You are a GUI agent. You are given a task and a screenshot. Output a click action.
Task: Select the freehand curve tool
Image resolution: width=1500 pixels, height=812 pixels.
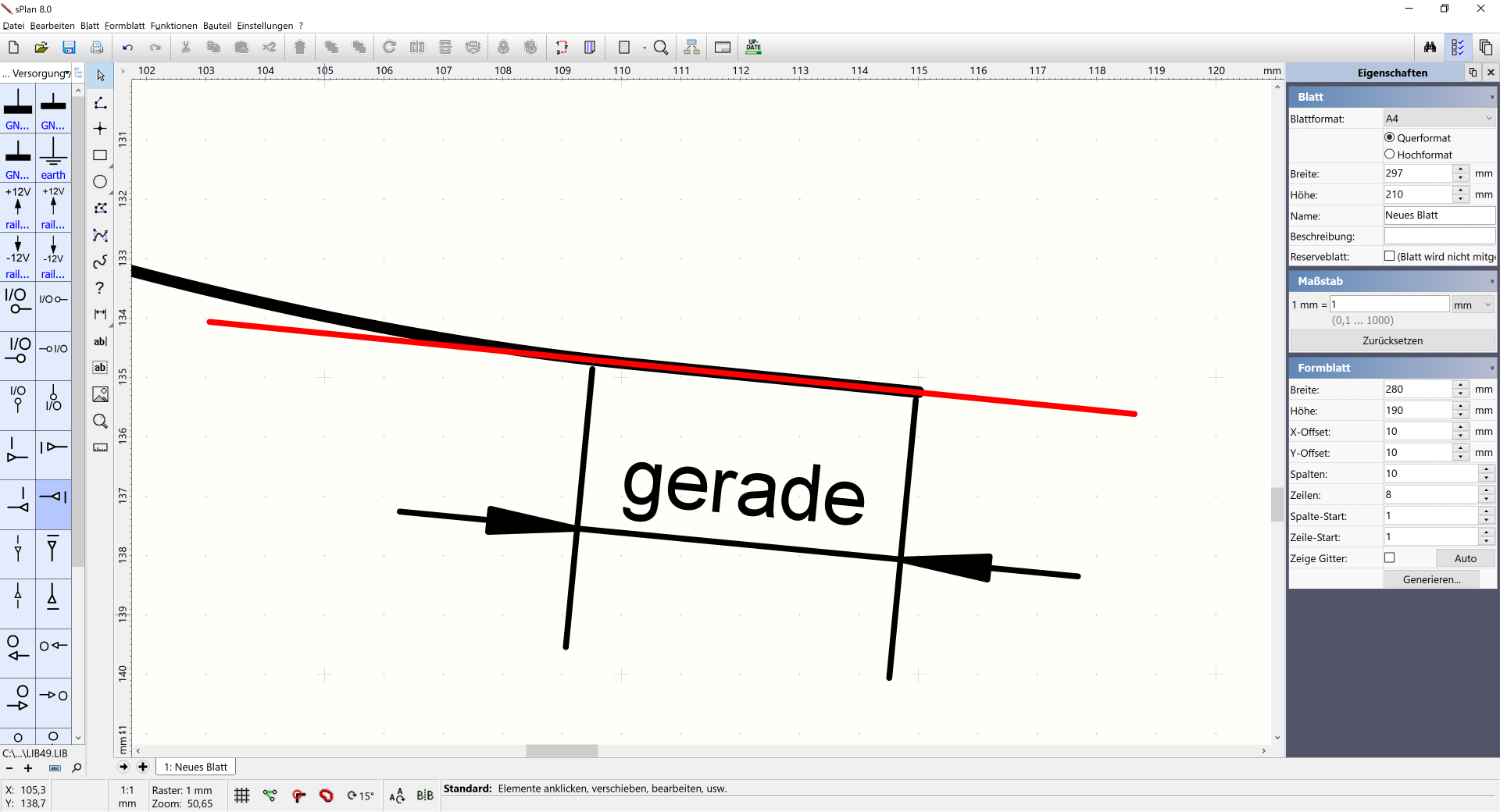click(x=100, y=262)
